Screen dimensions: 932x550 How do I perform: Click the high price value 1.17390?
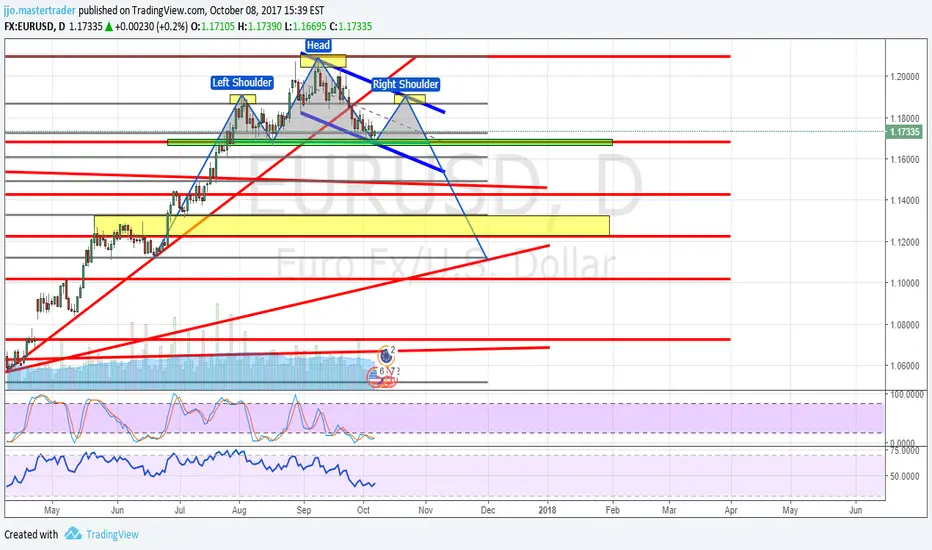tap(265, 26)
